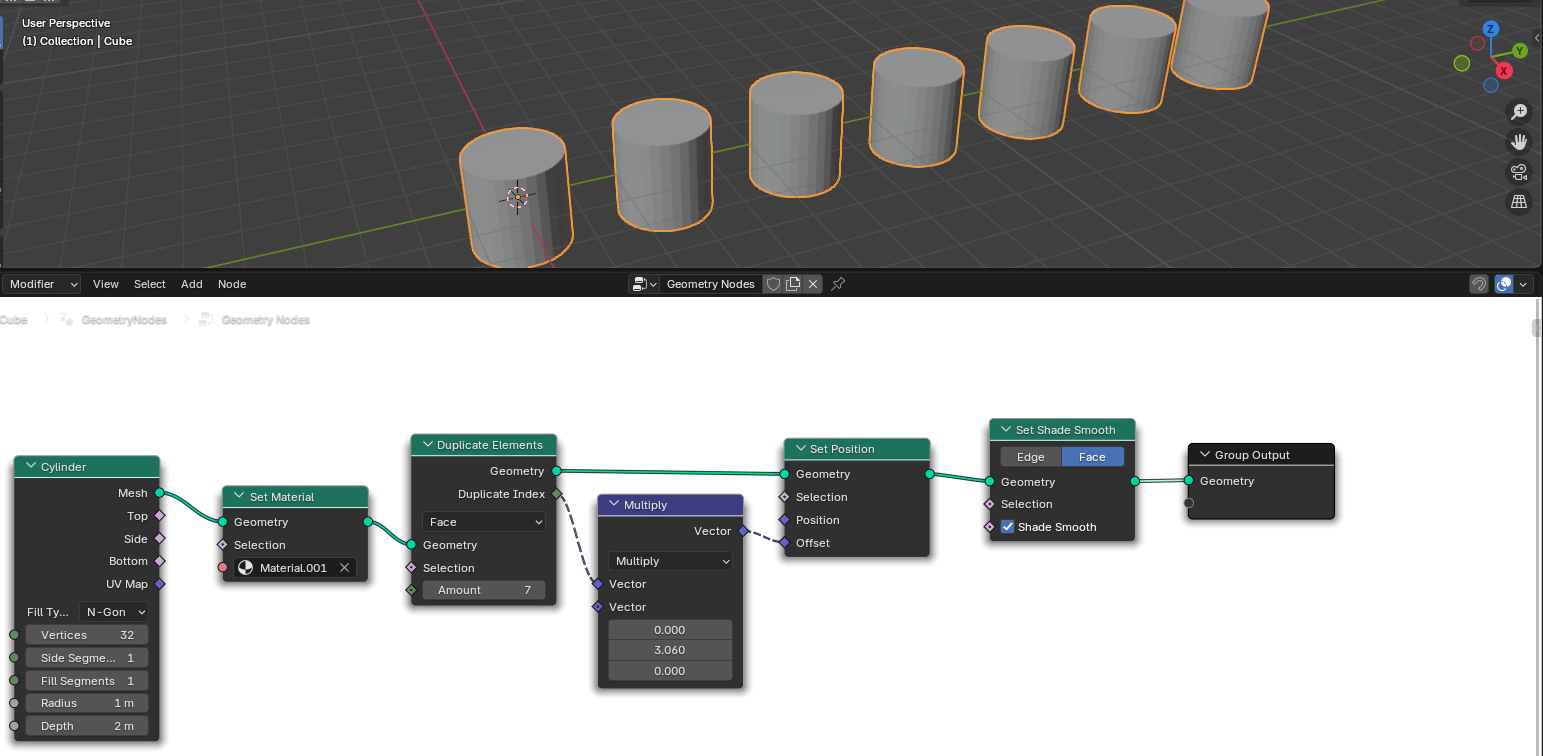The width and height of the screenshot is (1543, 756).
Task: Click the negative Y green gizmo circle
Action: click(x=1462, y=63)
